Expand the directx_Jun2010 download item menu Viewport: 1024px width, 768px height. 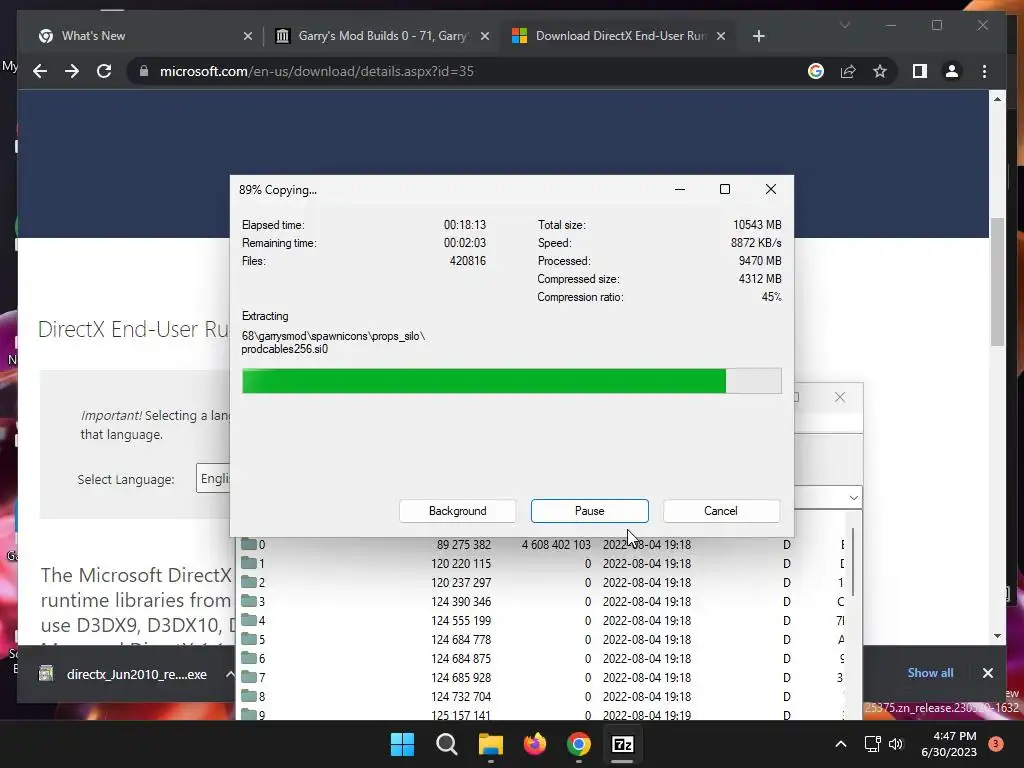(x=229, y=674)
